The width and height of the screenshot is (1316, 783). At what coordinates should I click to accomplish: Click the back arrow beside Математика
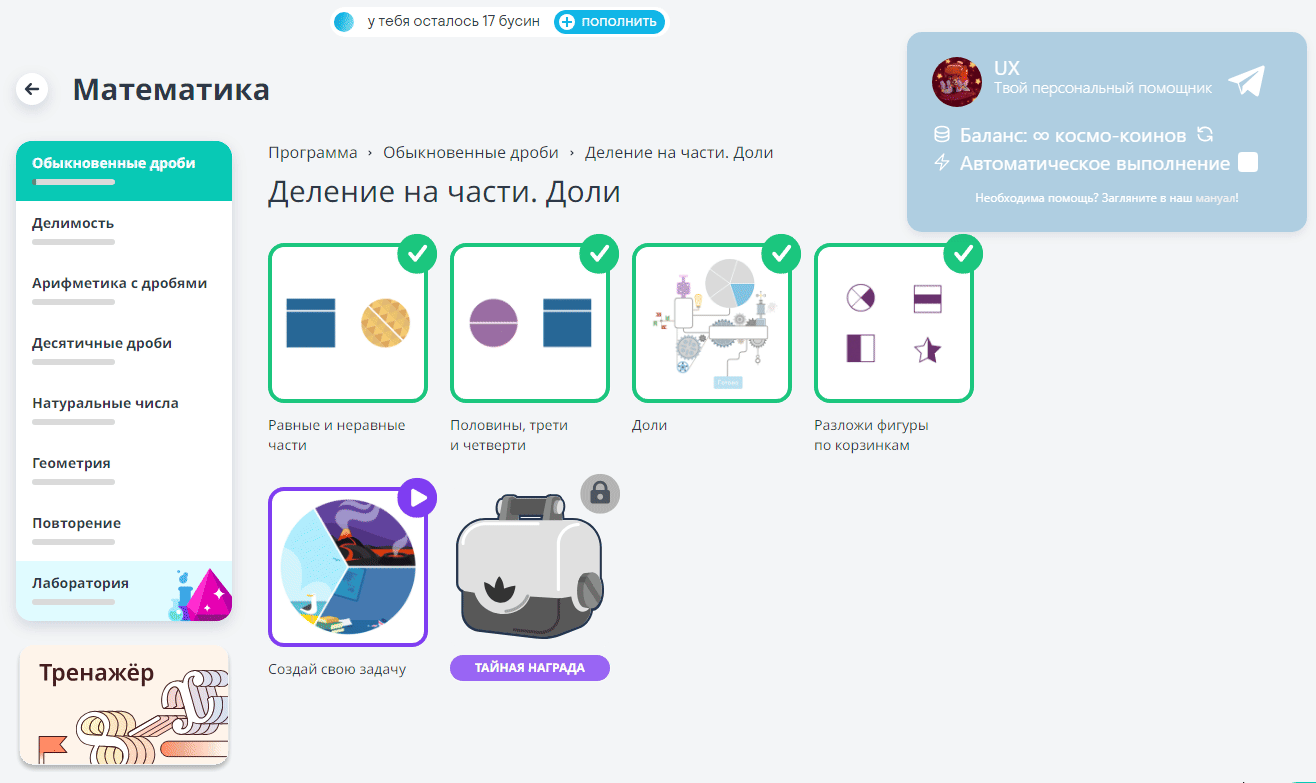click(x=31, y=89)
